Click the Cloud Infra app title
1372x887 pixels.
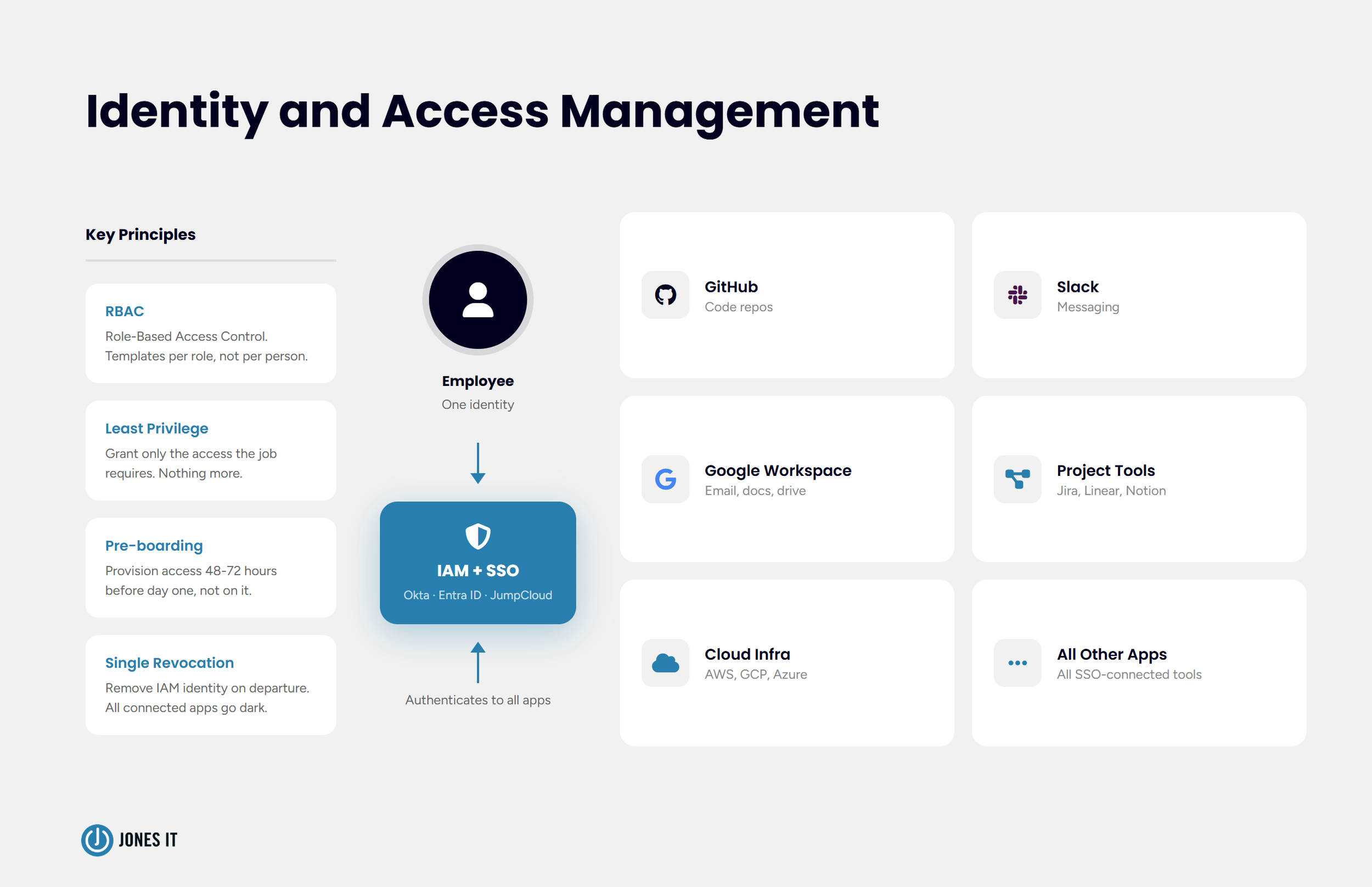747,654
